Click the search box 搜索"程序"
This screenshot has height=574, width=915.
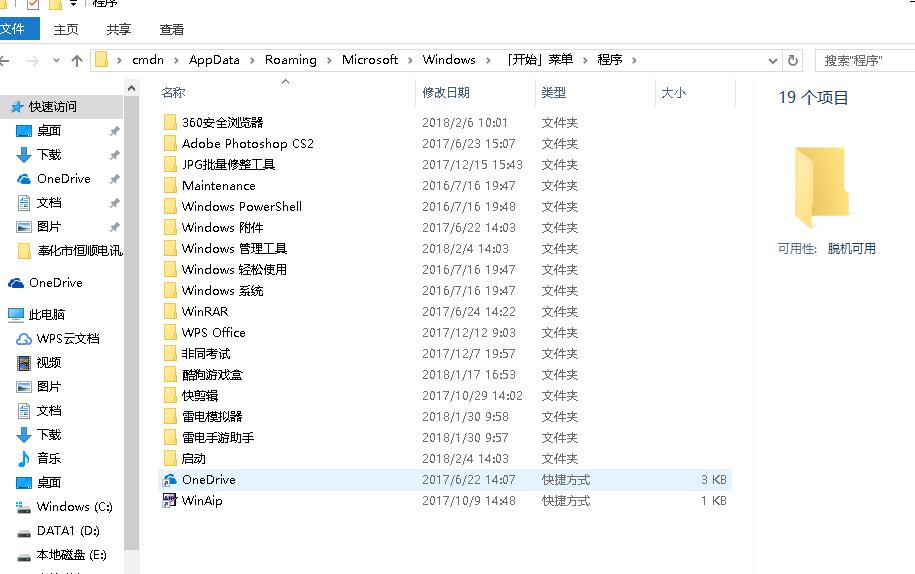(x=865, y=60)
